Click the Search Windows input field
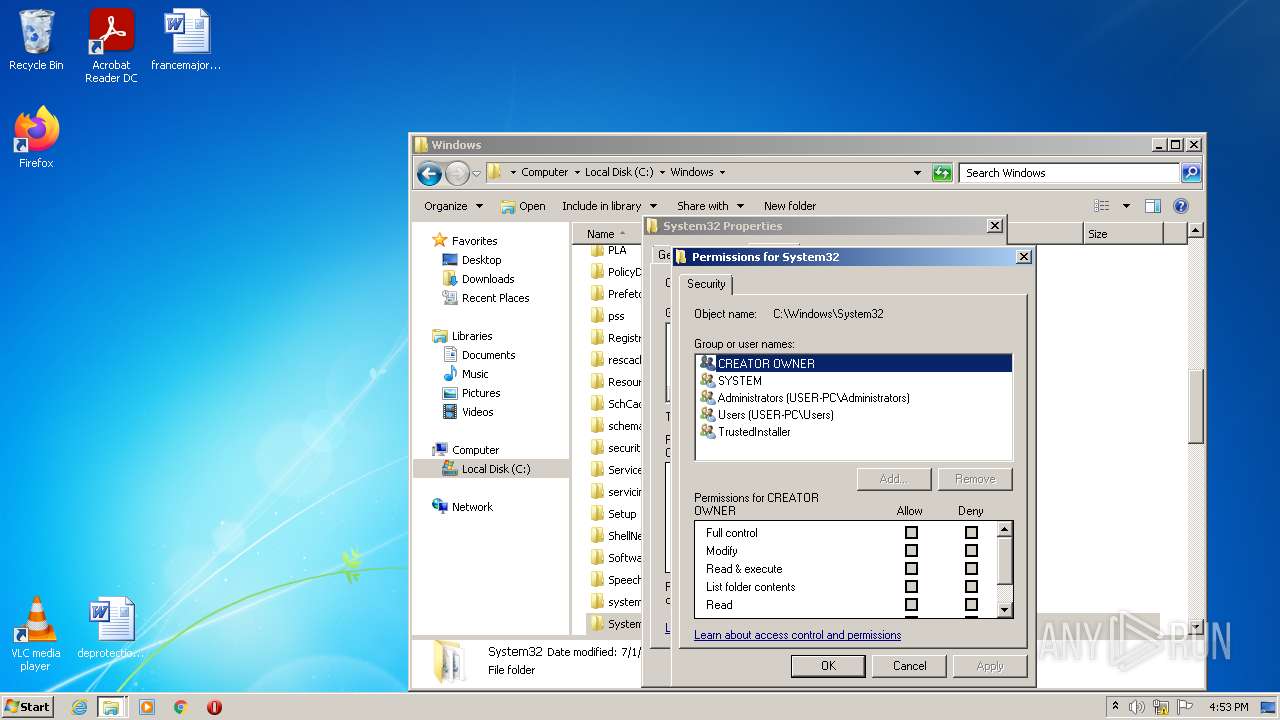This screenshot has width=1280, height=720. pyautogui.click(x=1069, y=173)
